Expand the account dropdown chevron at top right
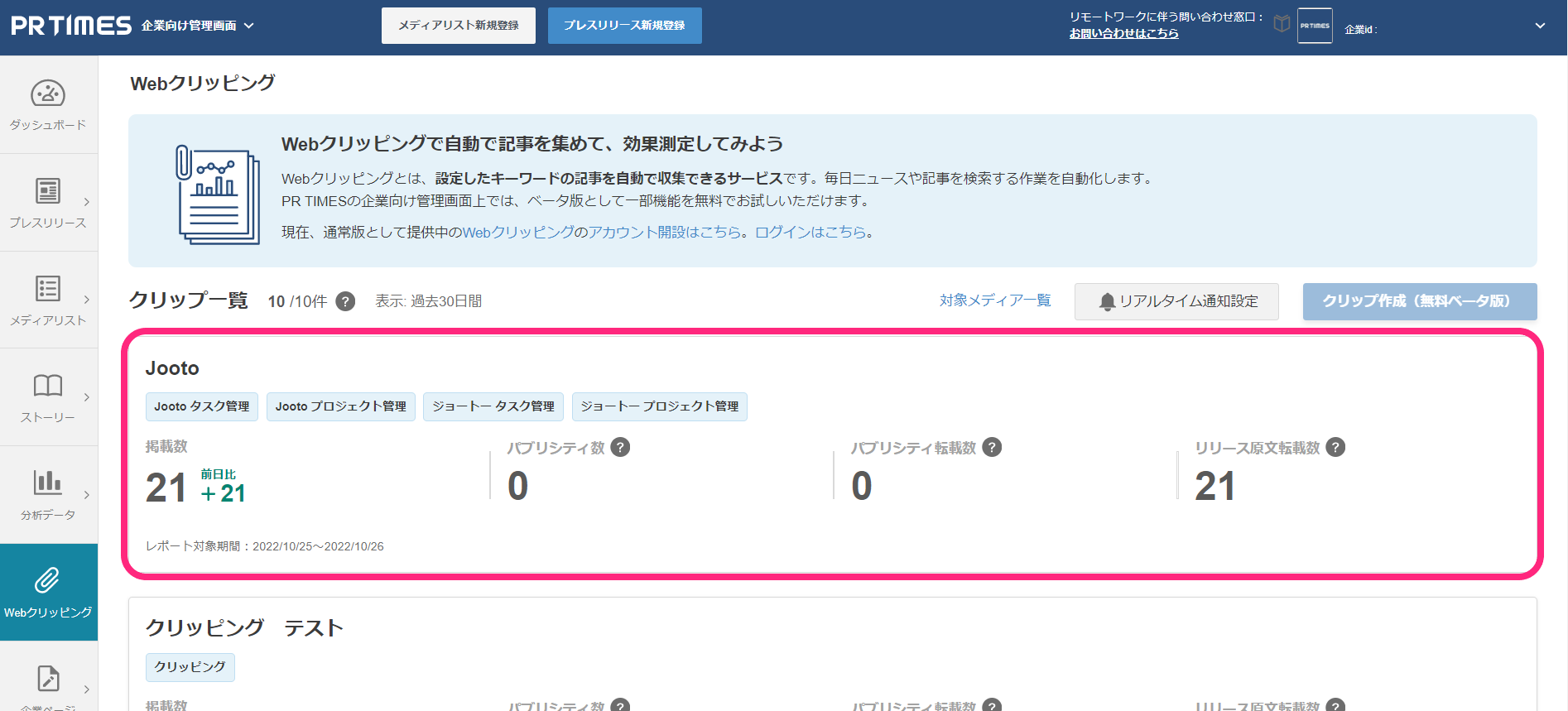The image size is (1568, 711). 1540,26
